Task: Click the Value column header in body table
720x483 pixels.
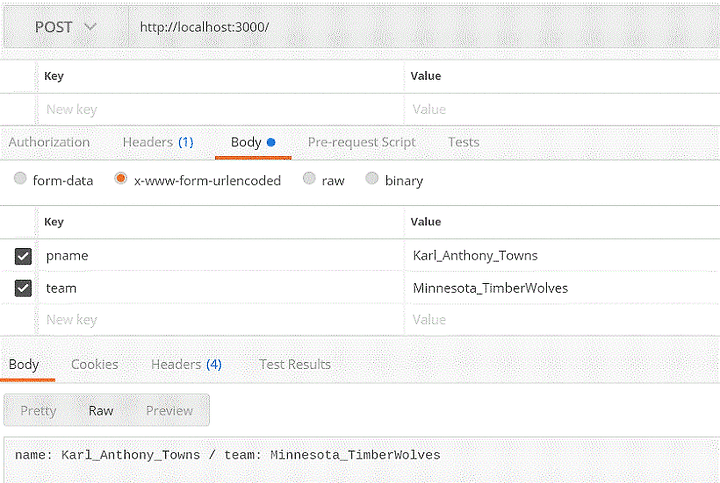Action: pos(426,222)
